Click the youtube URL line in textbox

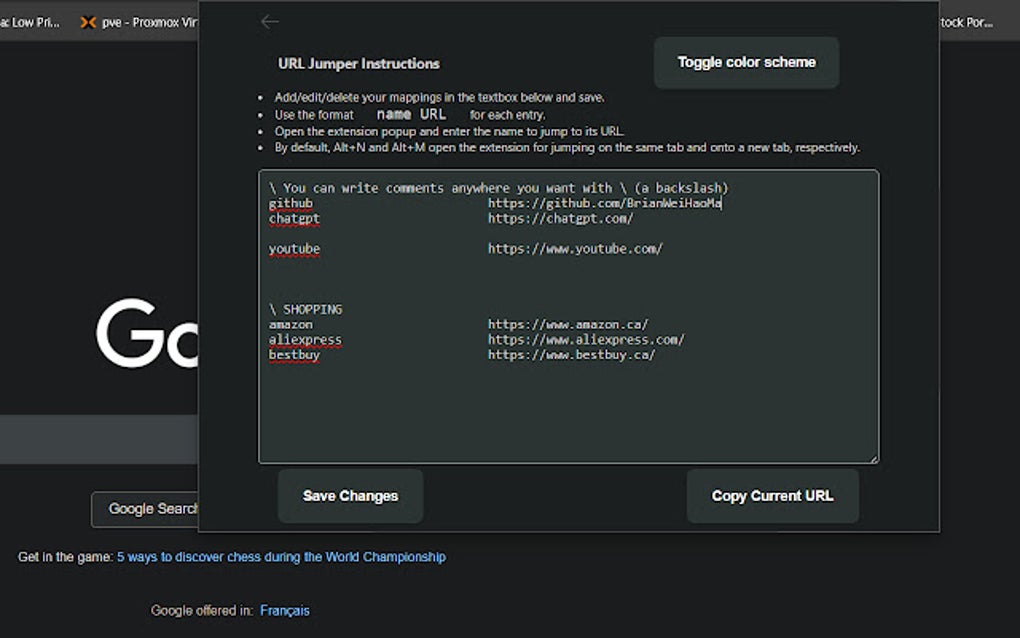click(x=575, y=249)
